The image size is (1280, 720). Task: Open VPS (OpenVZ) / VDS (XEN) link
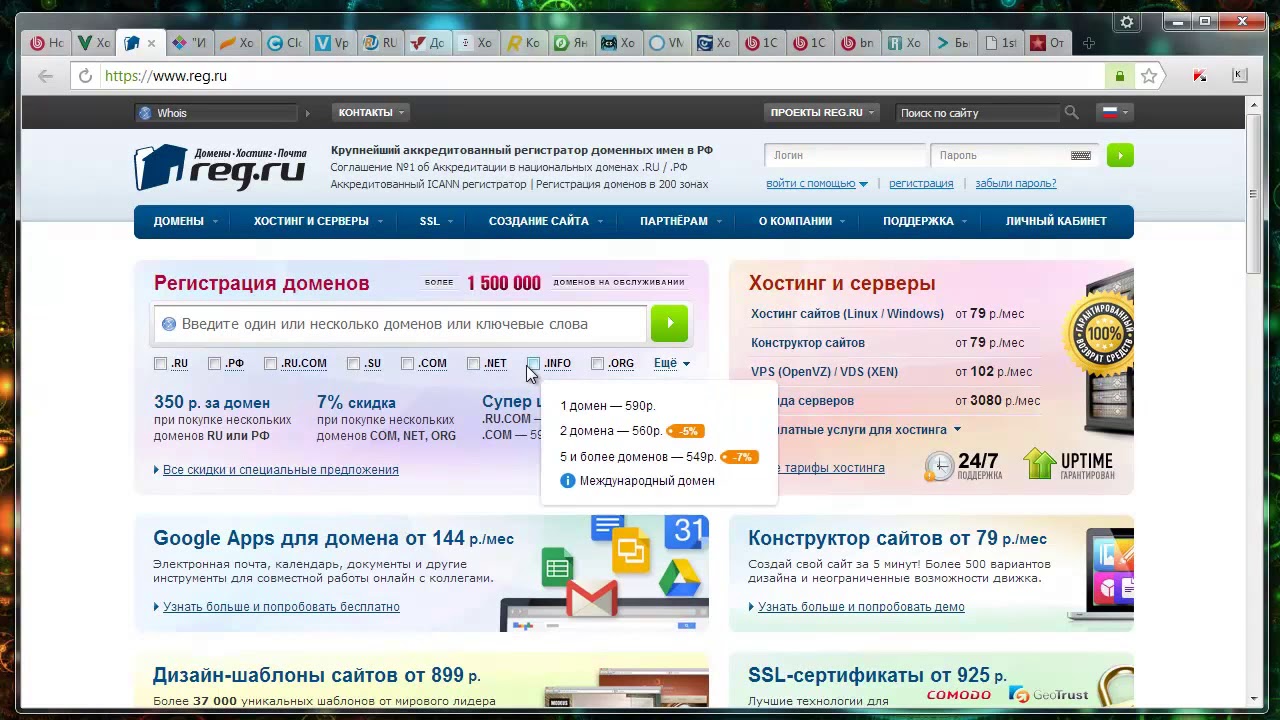click(824, 372)
